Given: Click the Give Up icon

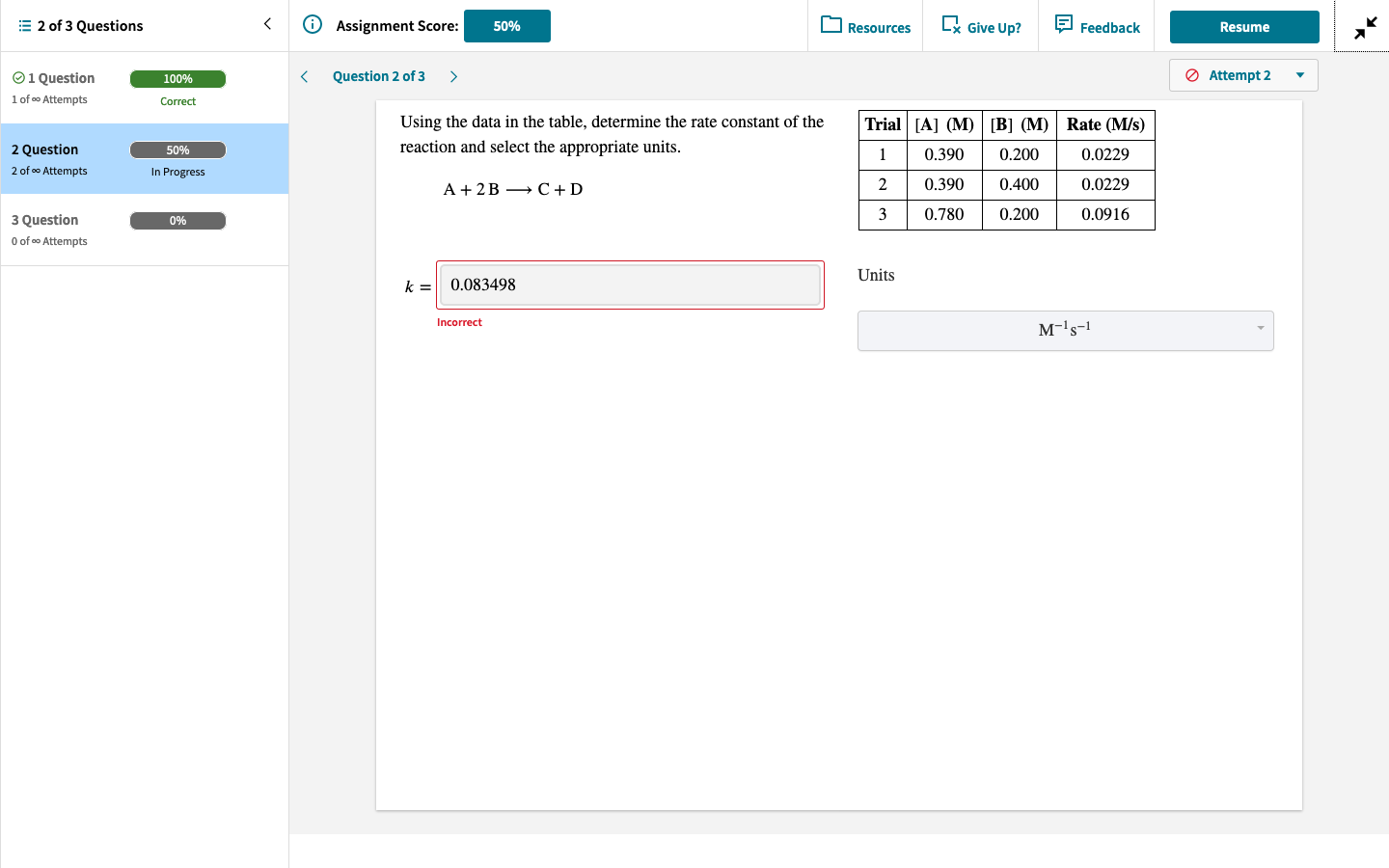Looking at the screenshot, I should point(948,26).
